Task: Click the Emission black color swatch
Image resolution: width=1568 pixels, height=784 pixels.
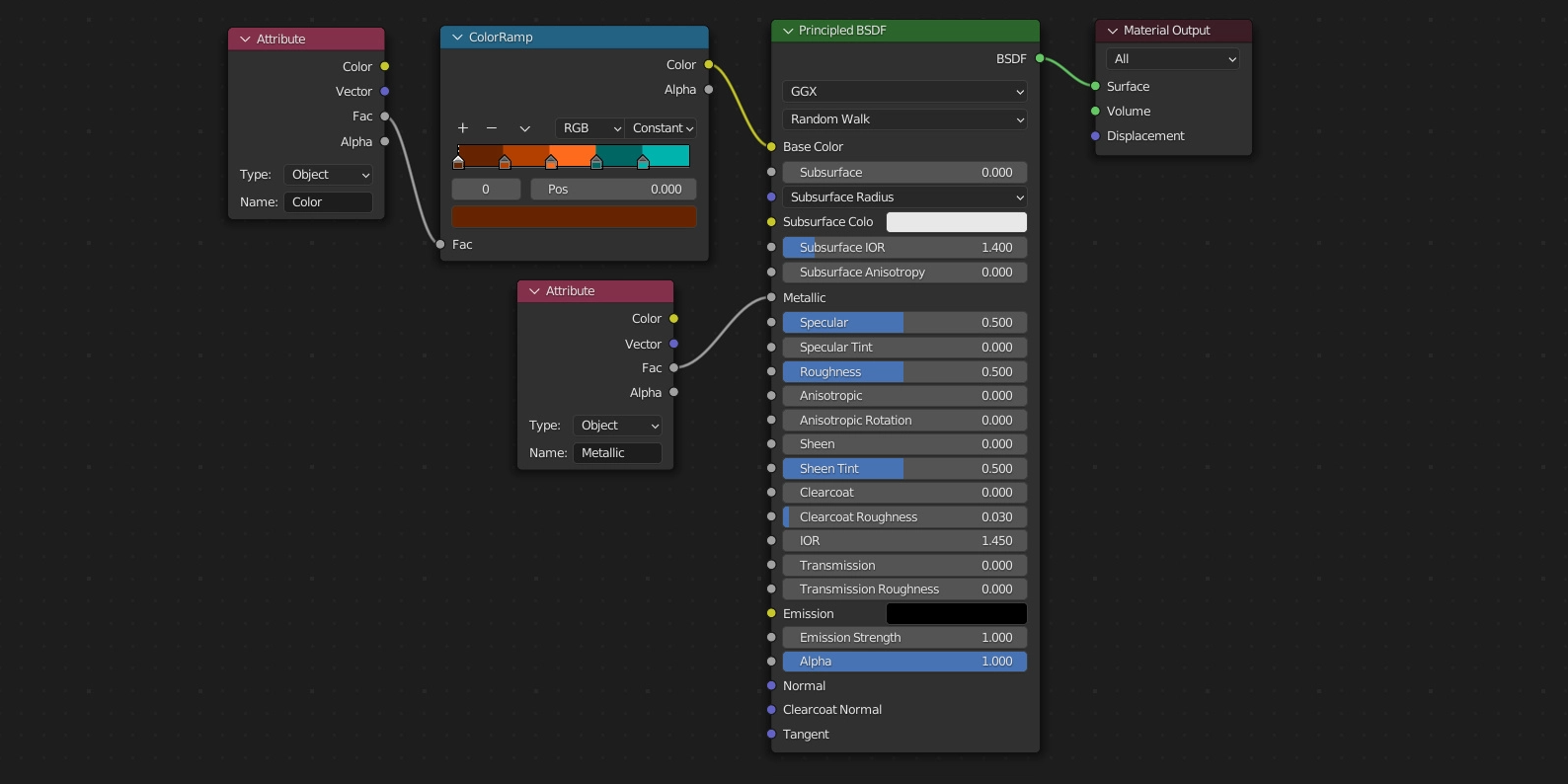Action: click(956, 614)
